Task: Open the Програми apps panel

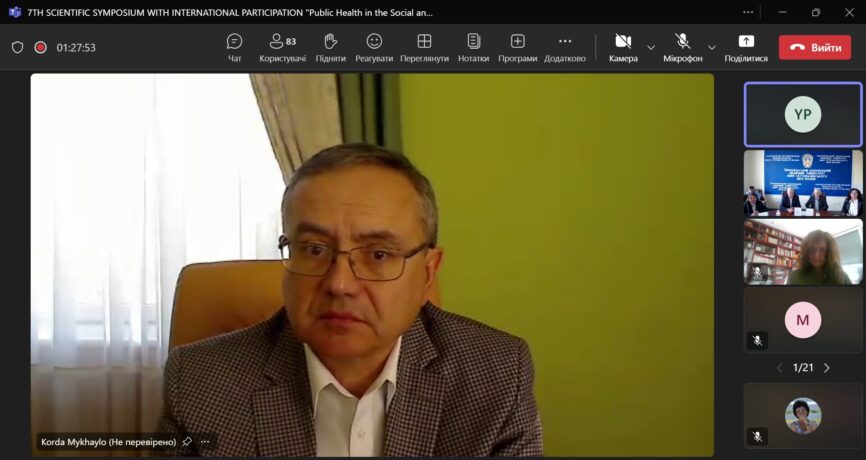Action: pyautogui.click(x=517, y=46)
